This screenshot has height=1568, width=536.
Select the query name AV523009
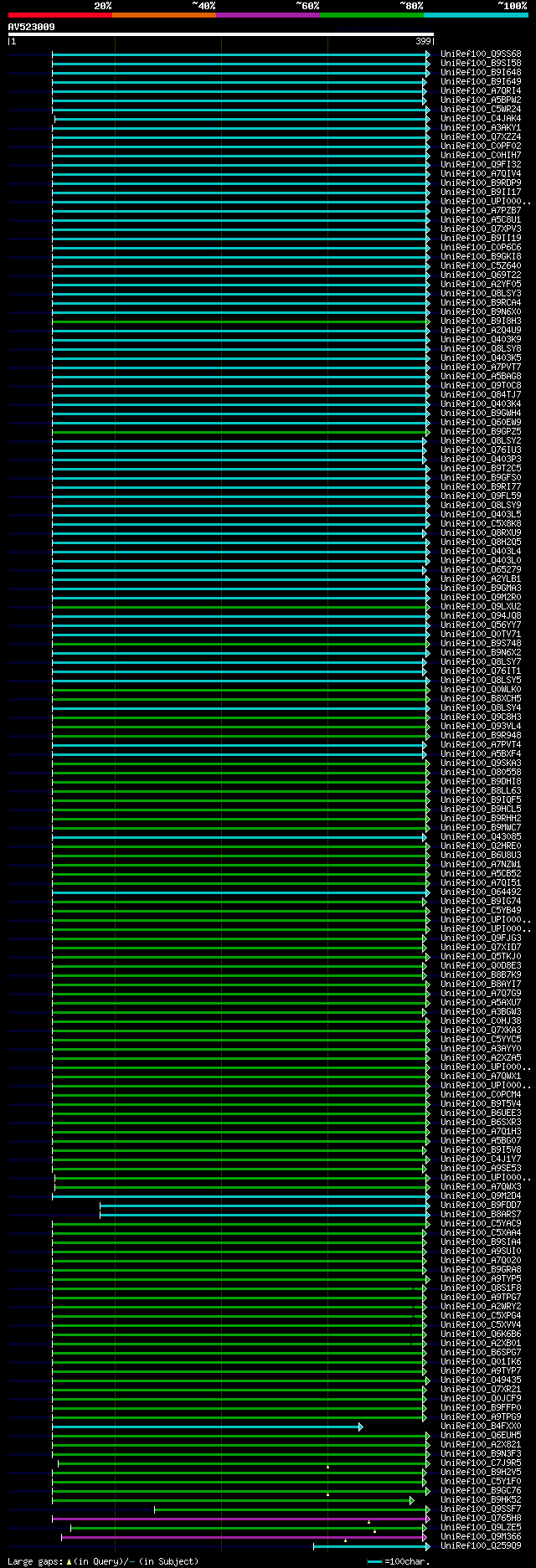click(x=32, y=27)
